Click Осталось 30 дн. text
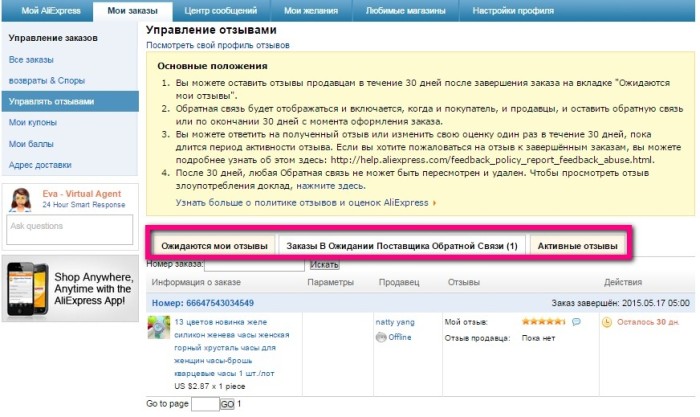The height and width of the screenshot is (417, 700). [x=648, y=322]
